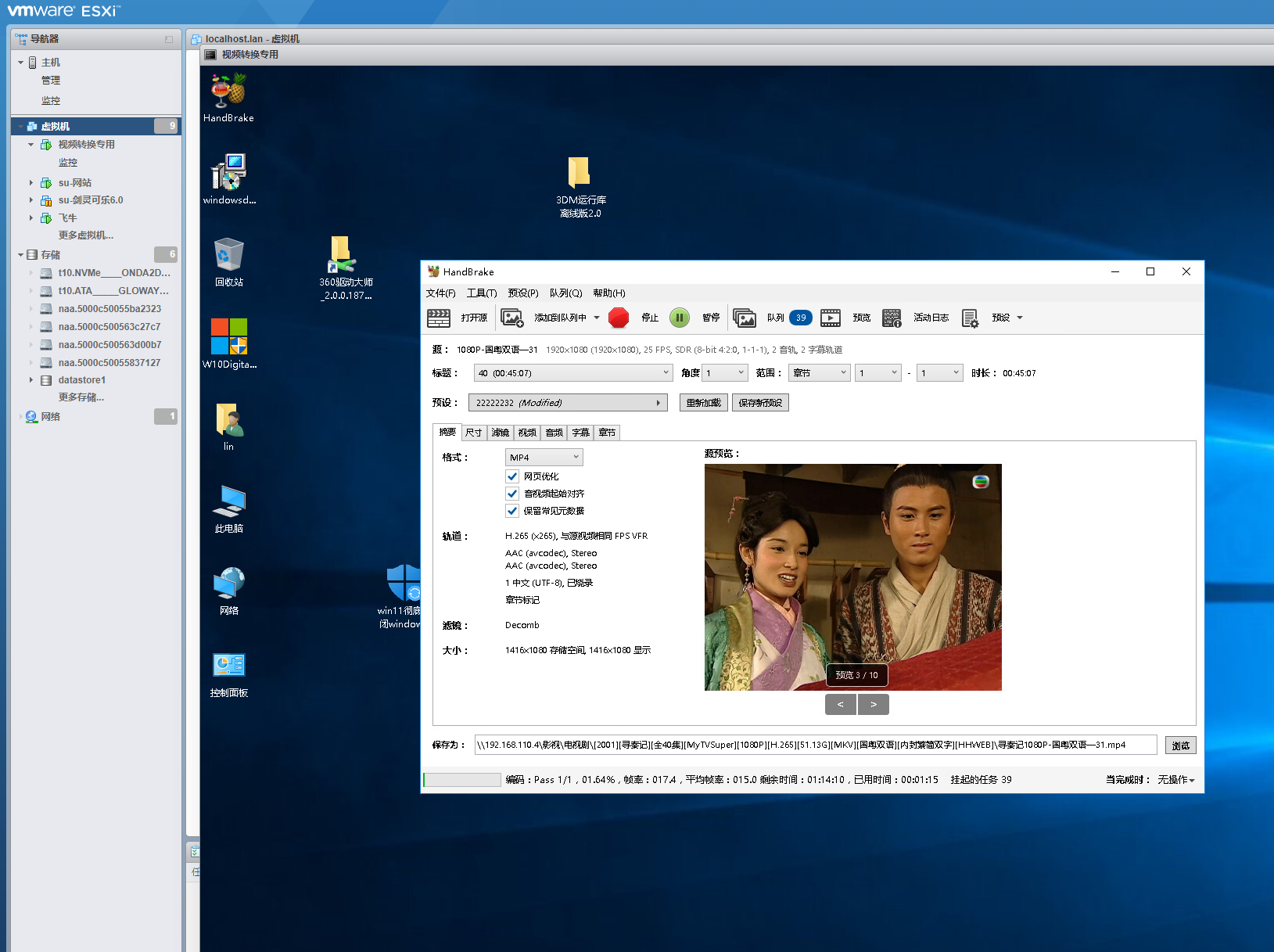Select the naa.5000c50055ba2323 datastore
The height and width of the screenshot is (952, 1274).
(109, 309)
